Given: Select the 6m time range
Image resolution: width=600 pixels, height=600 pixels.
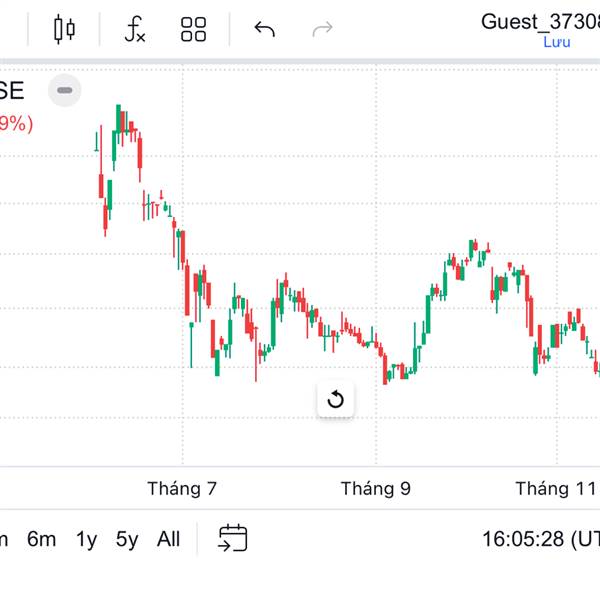Looking at the screenshot, I should (41, 539).
